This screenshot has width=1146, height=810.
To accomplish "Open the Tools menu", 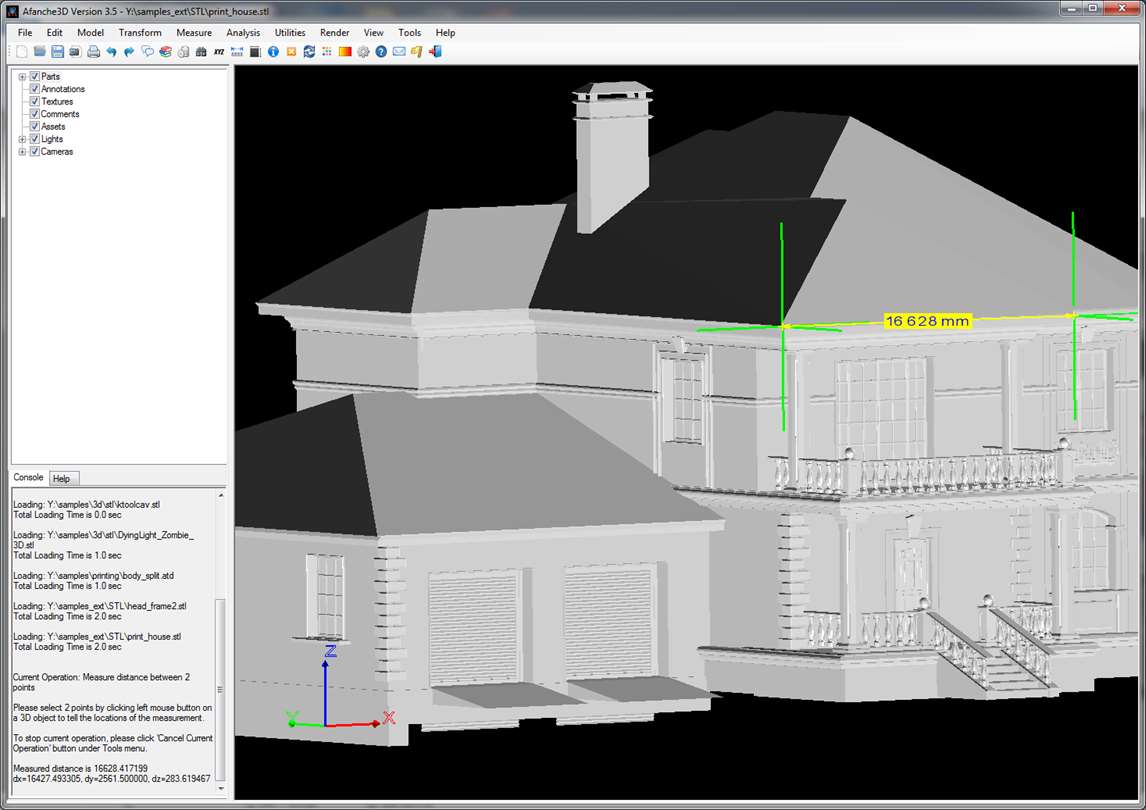I will [x=409, y=32].
